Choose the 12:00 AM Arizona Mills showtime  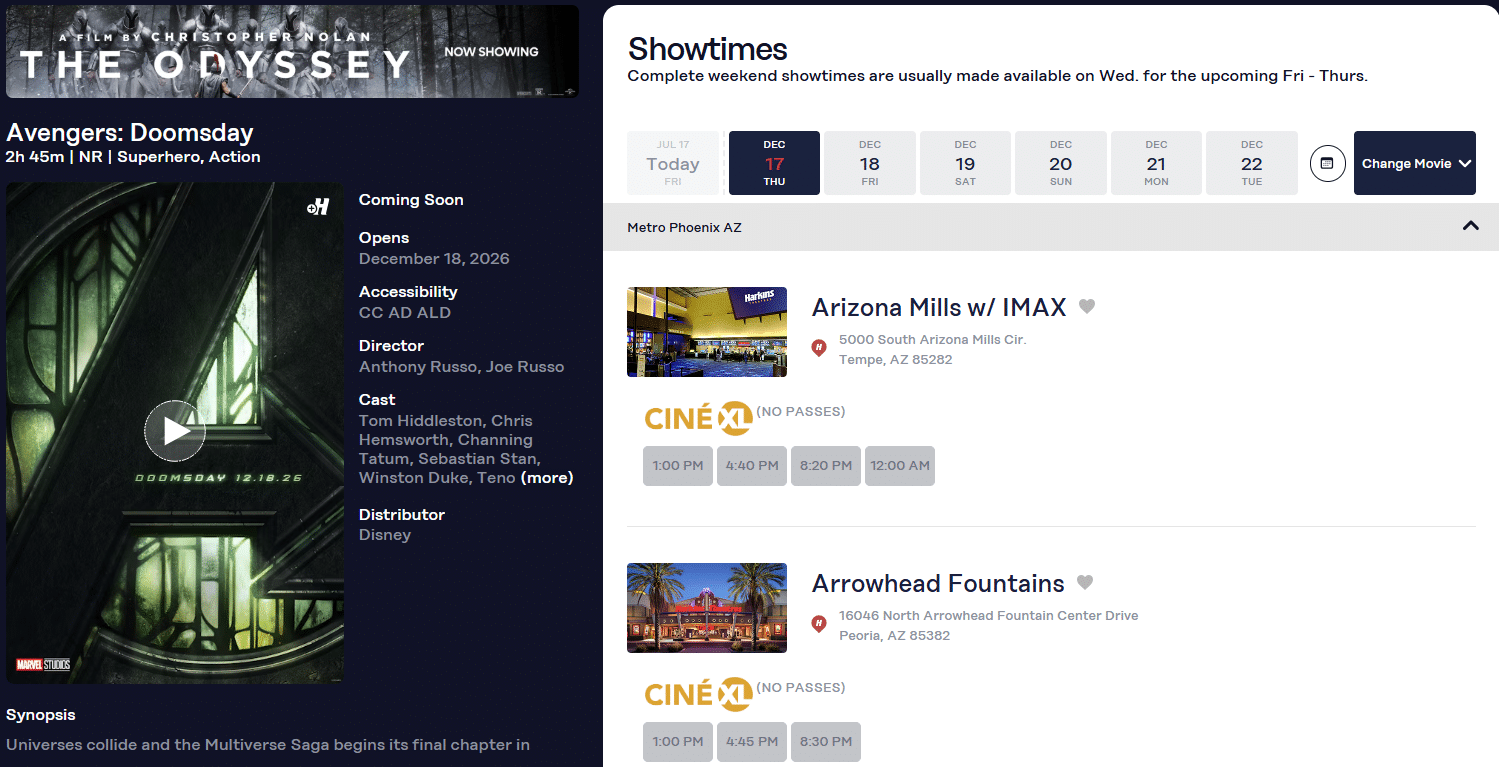coord(900,466)
